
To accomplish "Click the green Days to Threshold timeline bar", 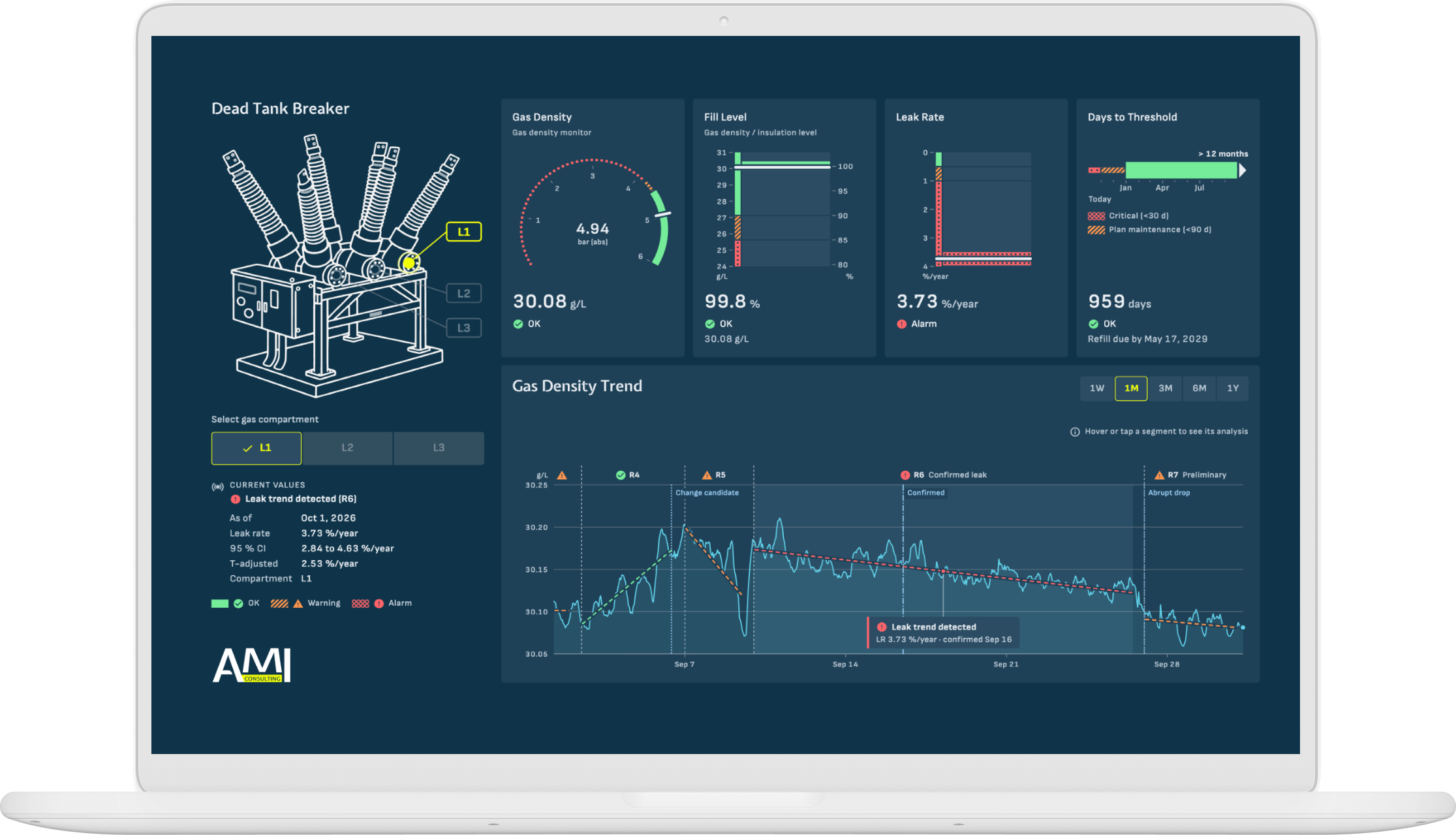I will point(1181,170).
